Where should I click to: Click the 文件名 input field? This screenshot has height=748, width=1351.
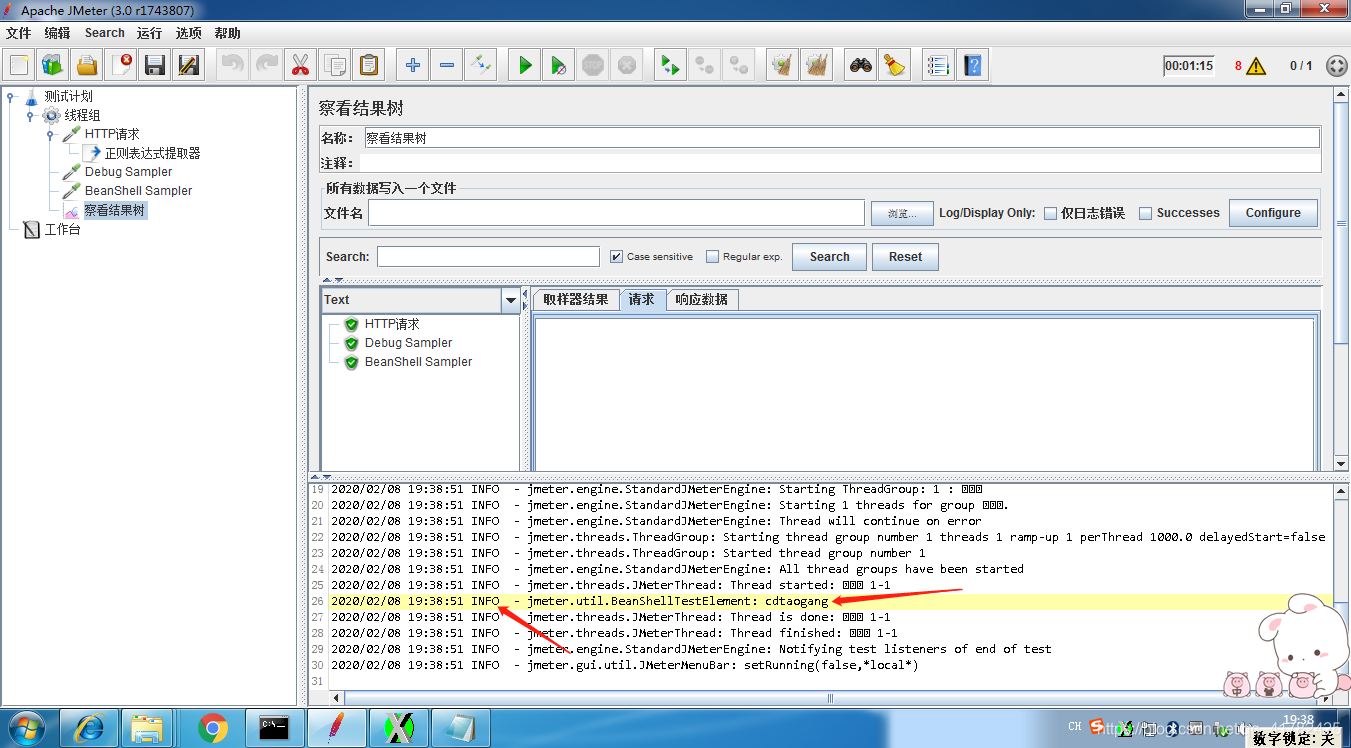(616, 213)
